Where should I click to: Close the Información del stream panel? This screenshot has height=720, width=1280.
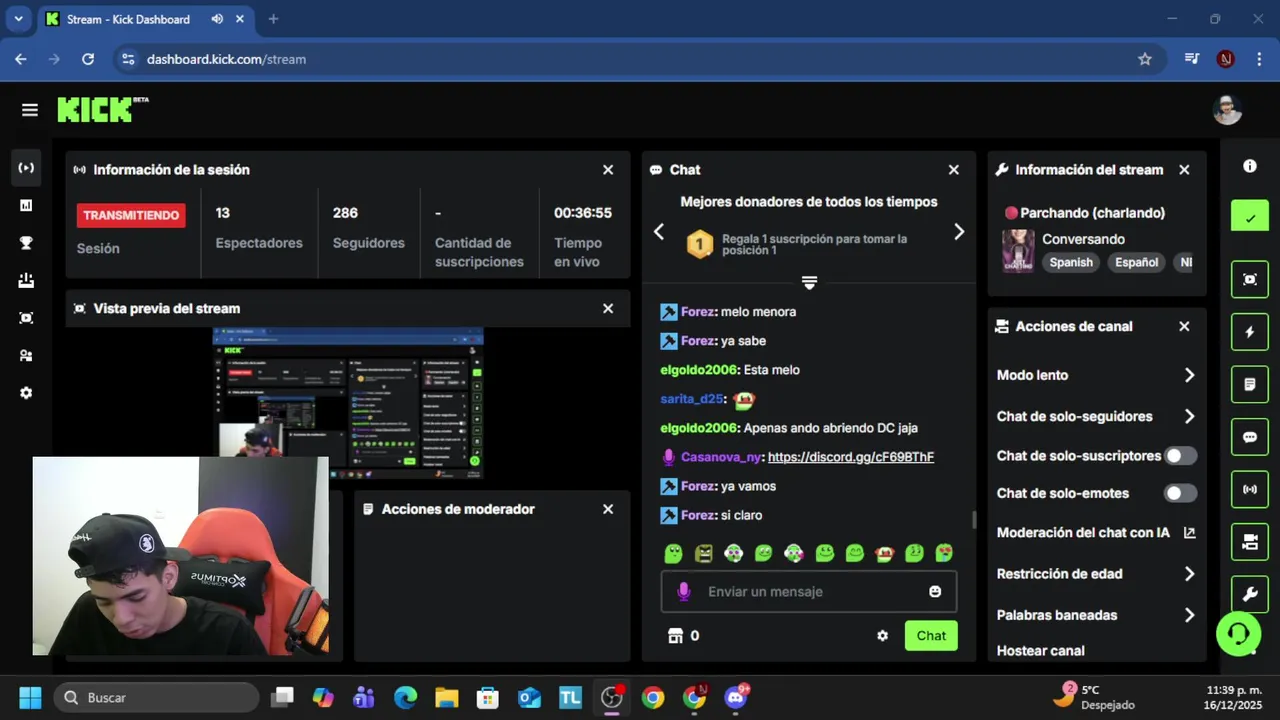point(1184,170)
